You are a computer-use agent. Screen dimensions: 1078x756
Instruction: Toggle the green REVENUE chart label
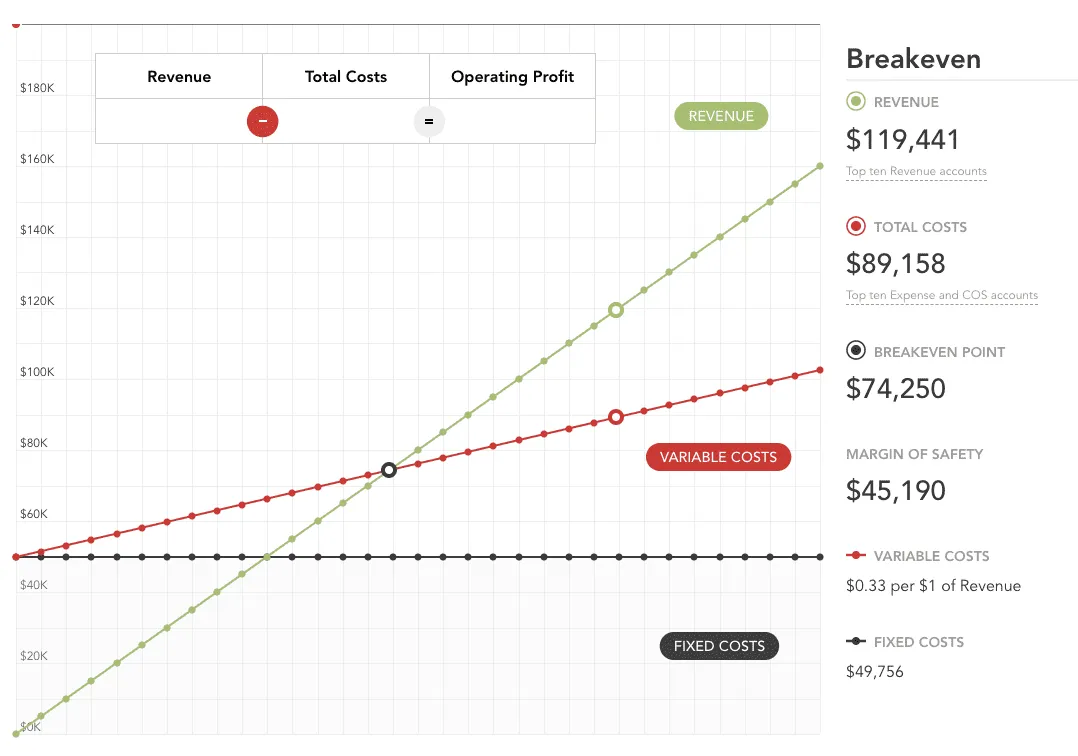pyautogui.click(x=721, y=116)
